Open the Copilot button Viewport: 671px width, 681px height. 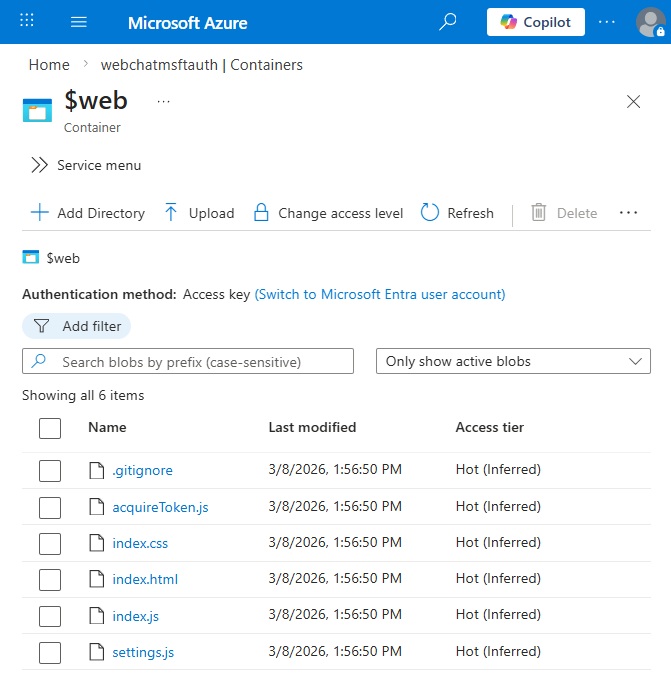tap(535, 22)
